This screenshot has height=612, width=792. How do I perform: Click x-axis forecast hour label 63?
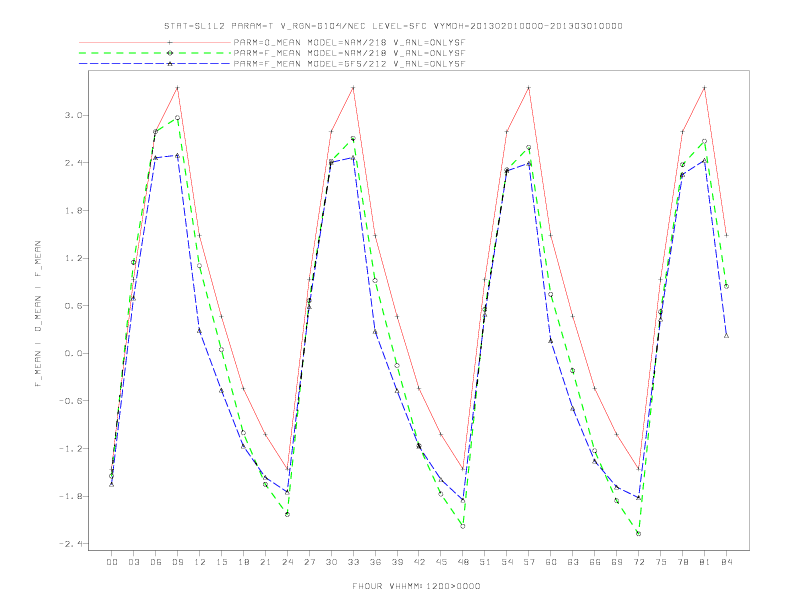tap(573, 562)
